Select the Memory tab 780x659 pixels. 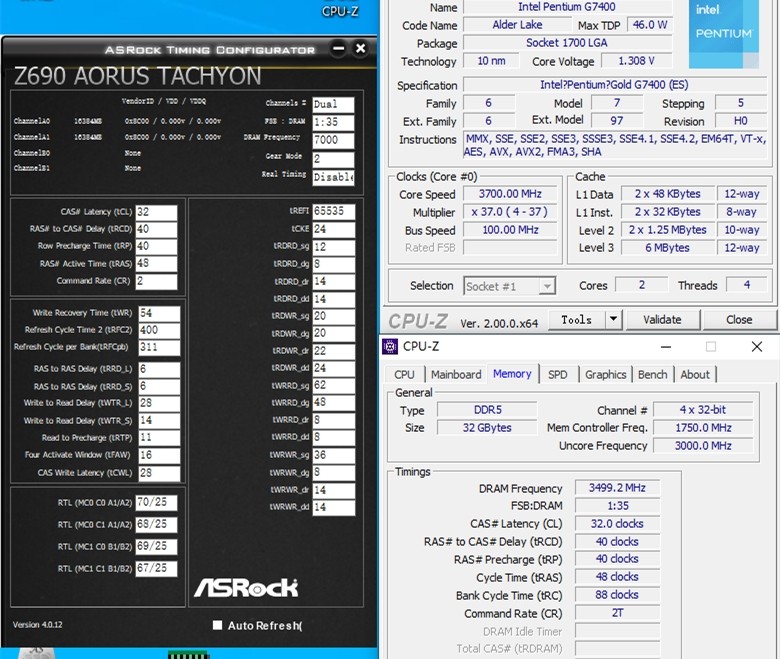(512, 374)
